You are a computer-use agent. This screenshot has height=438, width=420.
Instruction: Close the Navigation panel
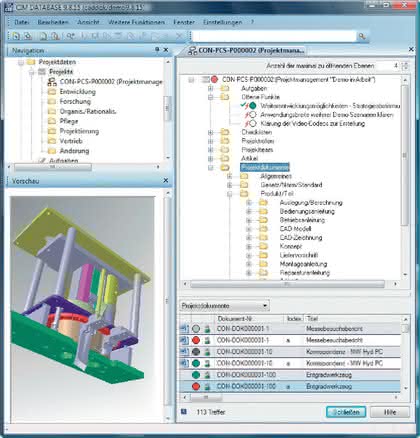pos(166,50)
